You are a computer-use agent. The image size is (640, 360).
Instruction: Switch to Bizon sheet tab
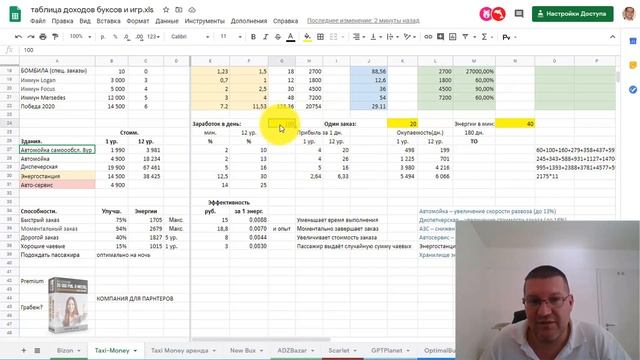(x=65, y=350)
